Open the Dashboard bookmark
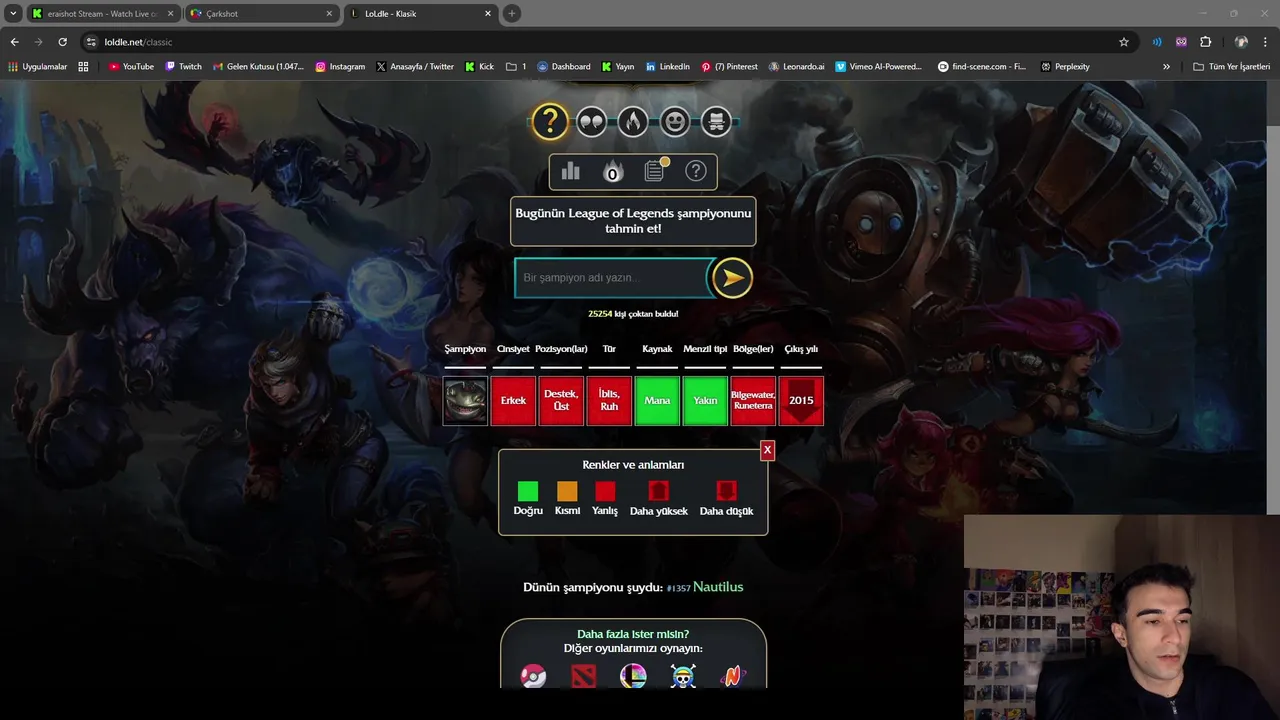The width and height of the screenshot is (1280, 720). tap(564, 67)
